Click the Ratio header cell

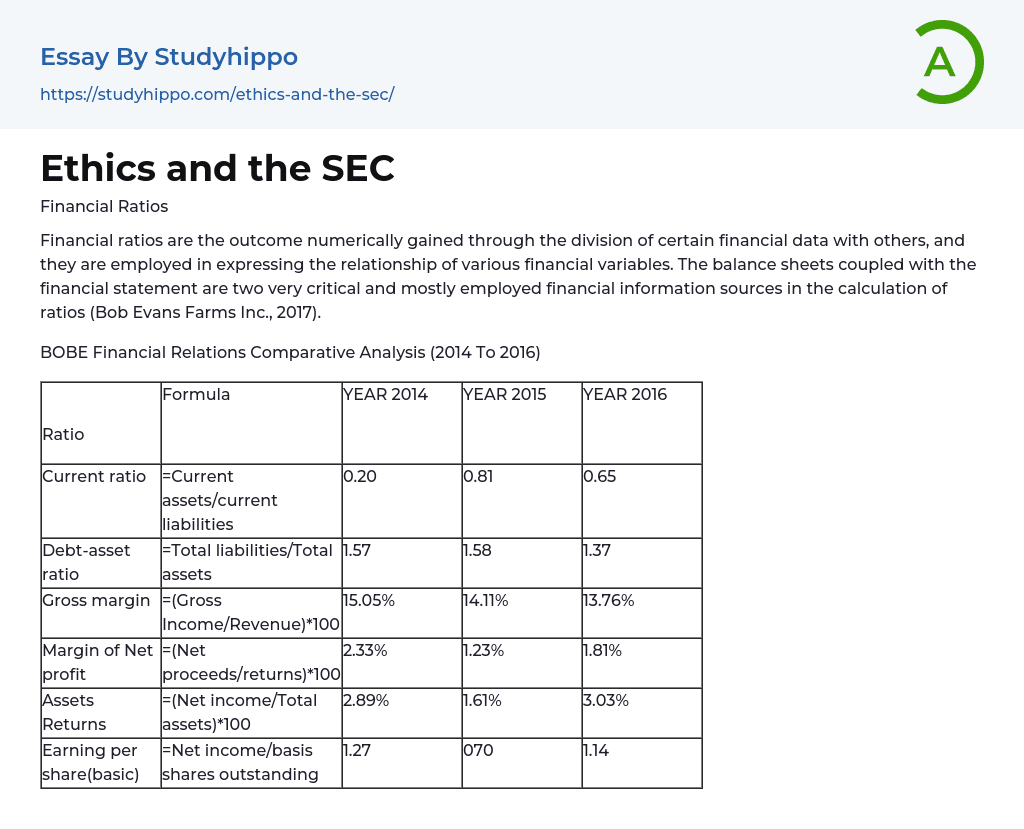pos(63,434)
